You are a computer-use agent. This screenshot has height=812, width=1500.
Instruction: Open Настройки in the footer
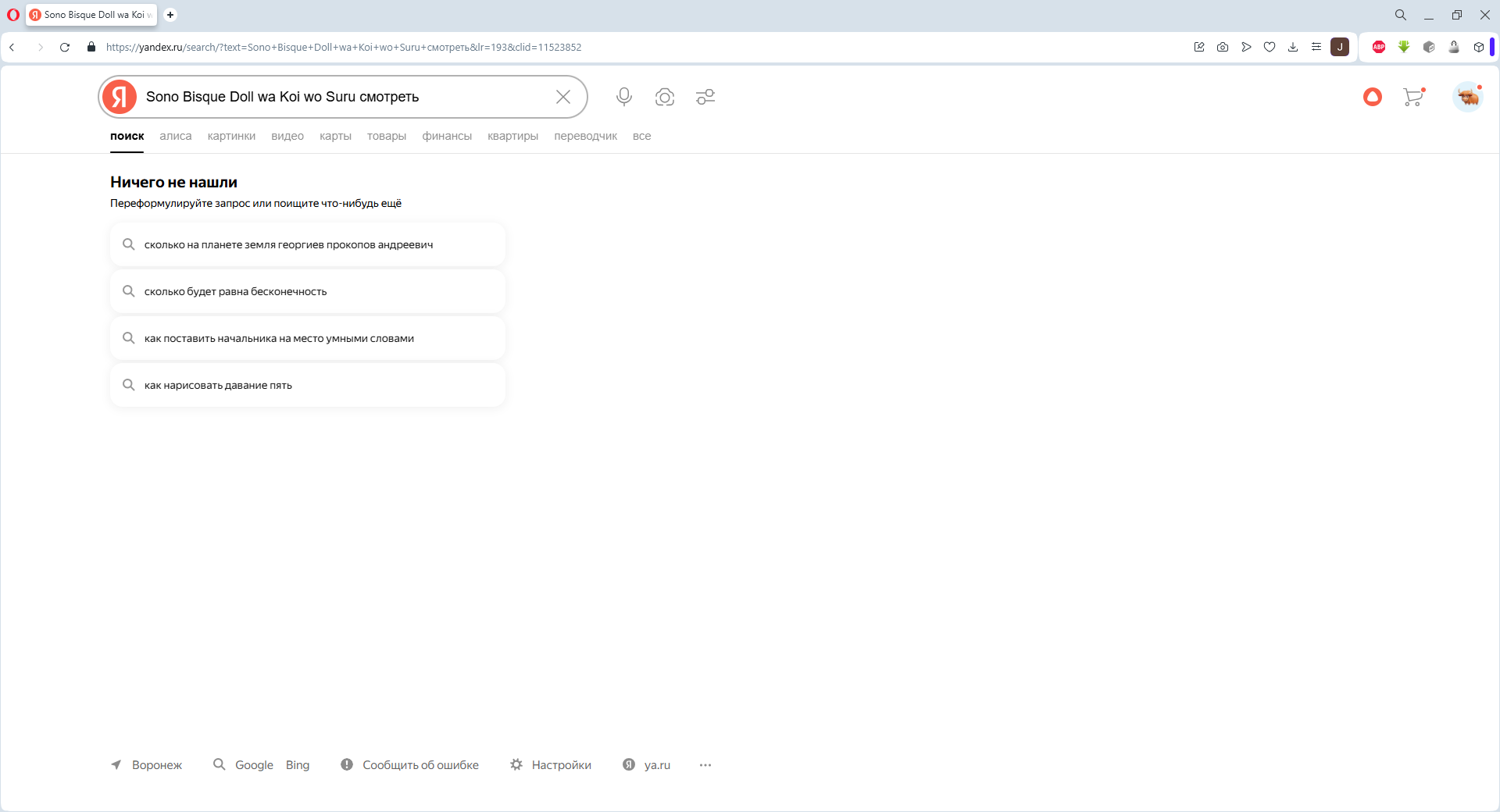pos(561,765)
